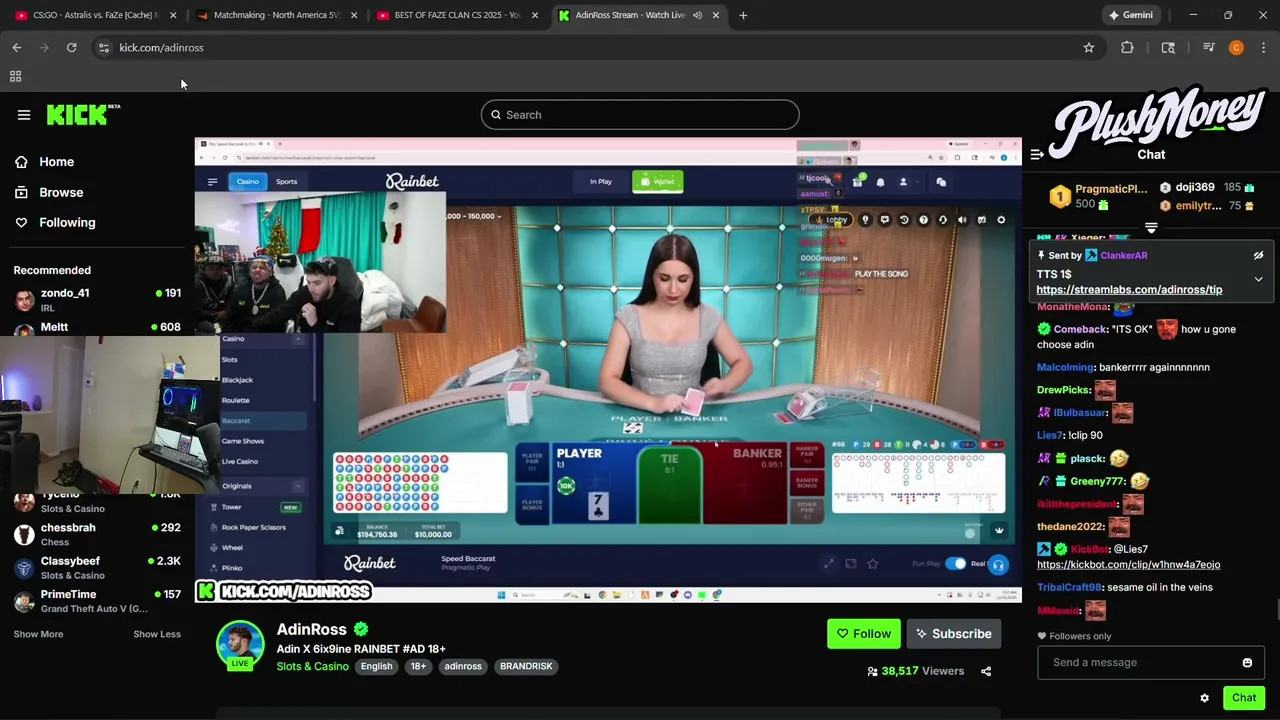Hide the pinned message with eye icon
Image resolution: width=1280 pixels, height=720 pixels.
1258,256
